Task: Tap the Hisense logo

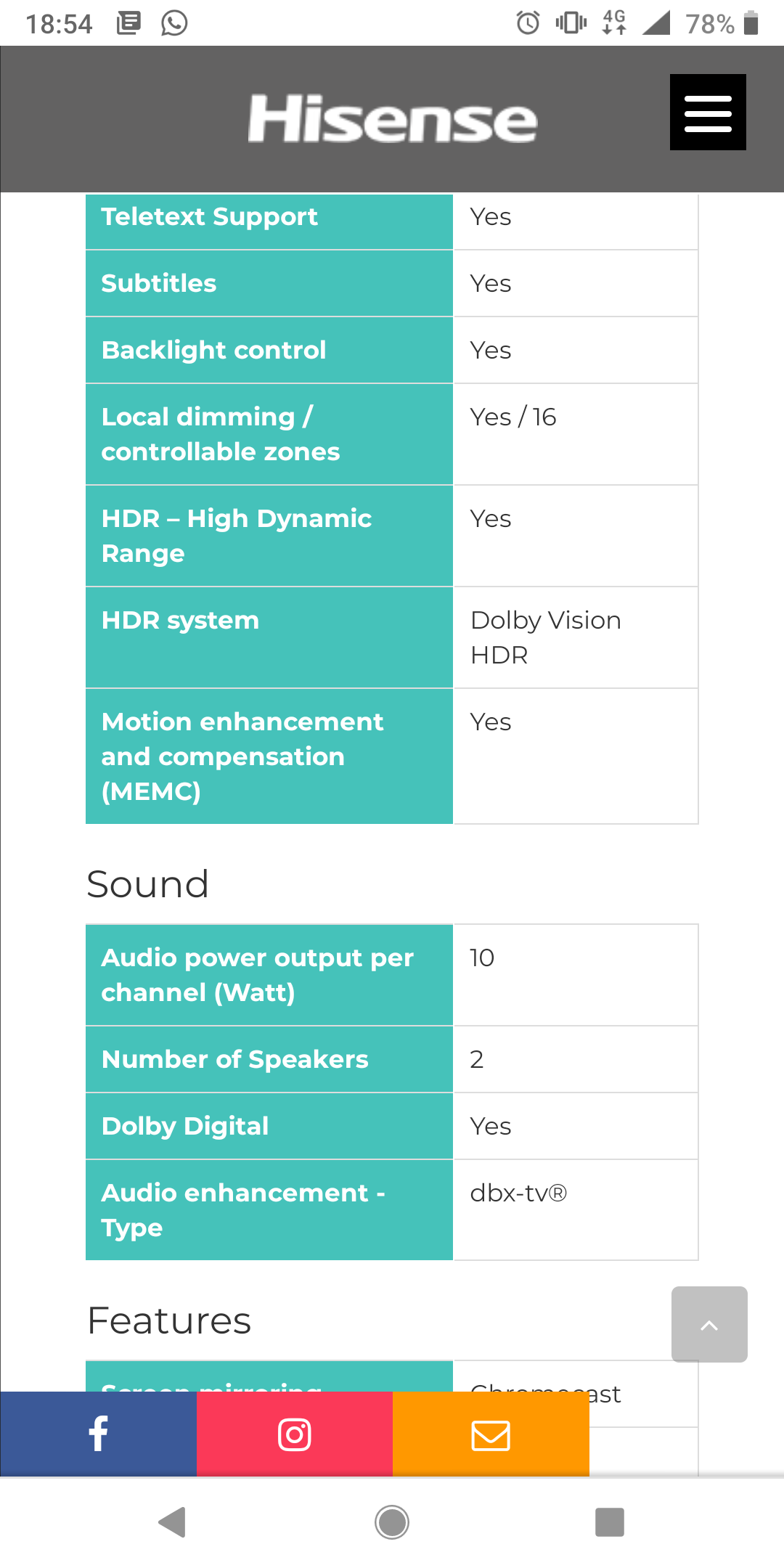Action: tap(393, 118)
